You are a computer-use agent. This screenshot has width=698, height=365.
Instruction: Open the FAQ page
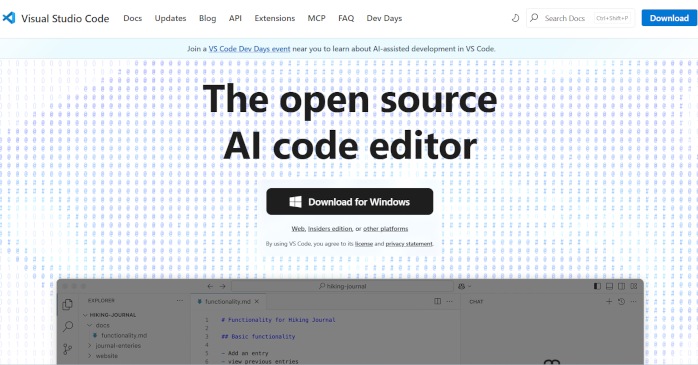[346, 18]
